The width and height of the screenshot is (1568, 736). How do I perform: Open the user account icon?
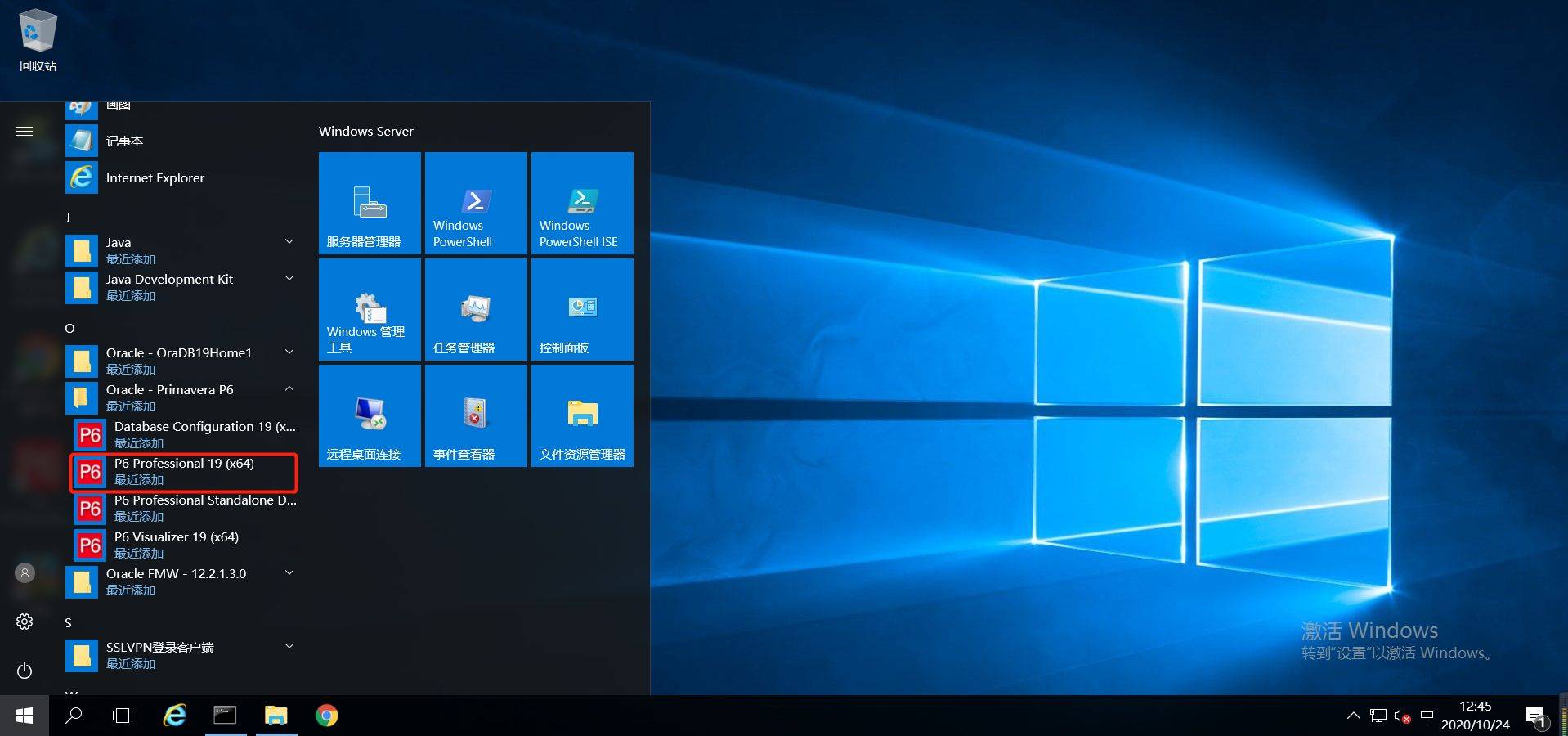pyautogui.click(x=25, y=572)
